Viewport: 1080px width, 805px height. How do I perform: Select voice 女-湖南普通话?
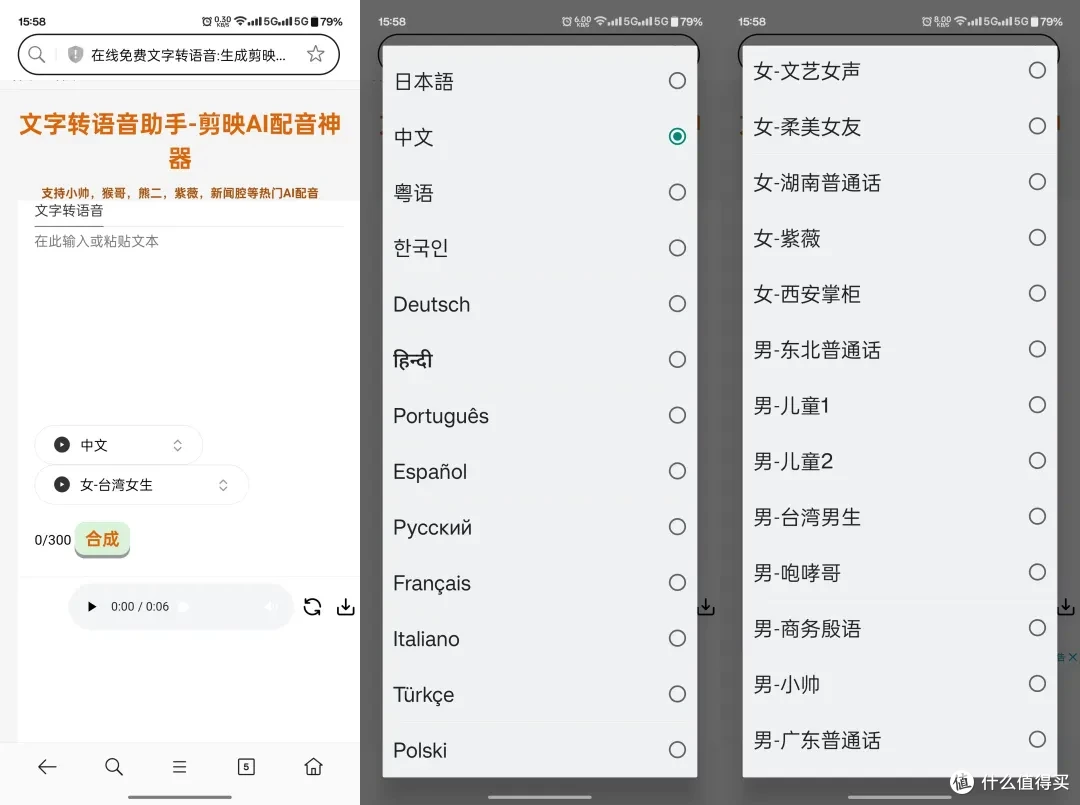(x=900, y=182)
